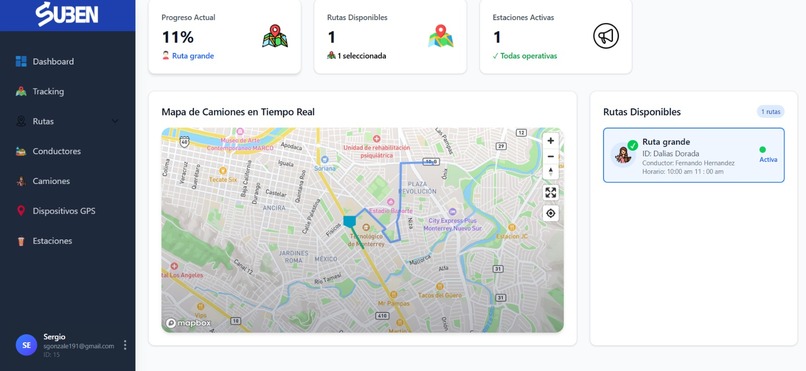Viewport: 806px width, 371px height.
Task: Click the Dispositivos GPS pin icon
Action: pos(21,211)
